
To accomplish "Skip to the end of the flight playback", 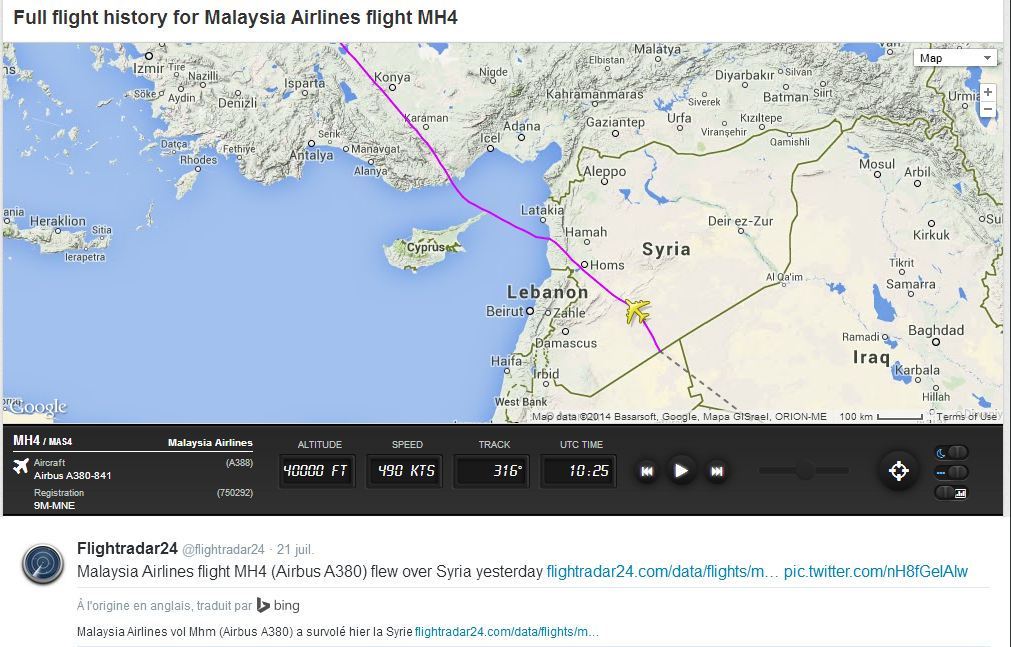I will tap(716, 472).
